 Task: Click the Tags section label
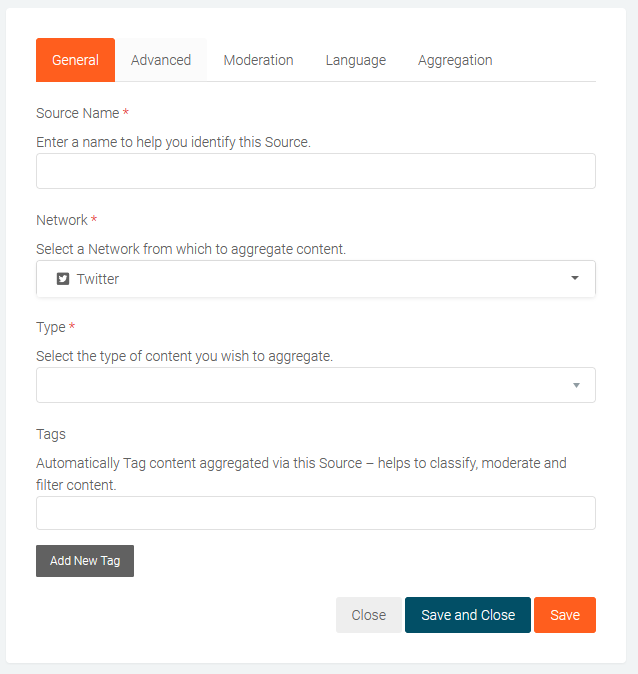coord(51,434)
